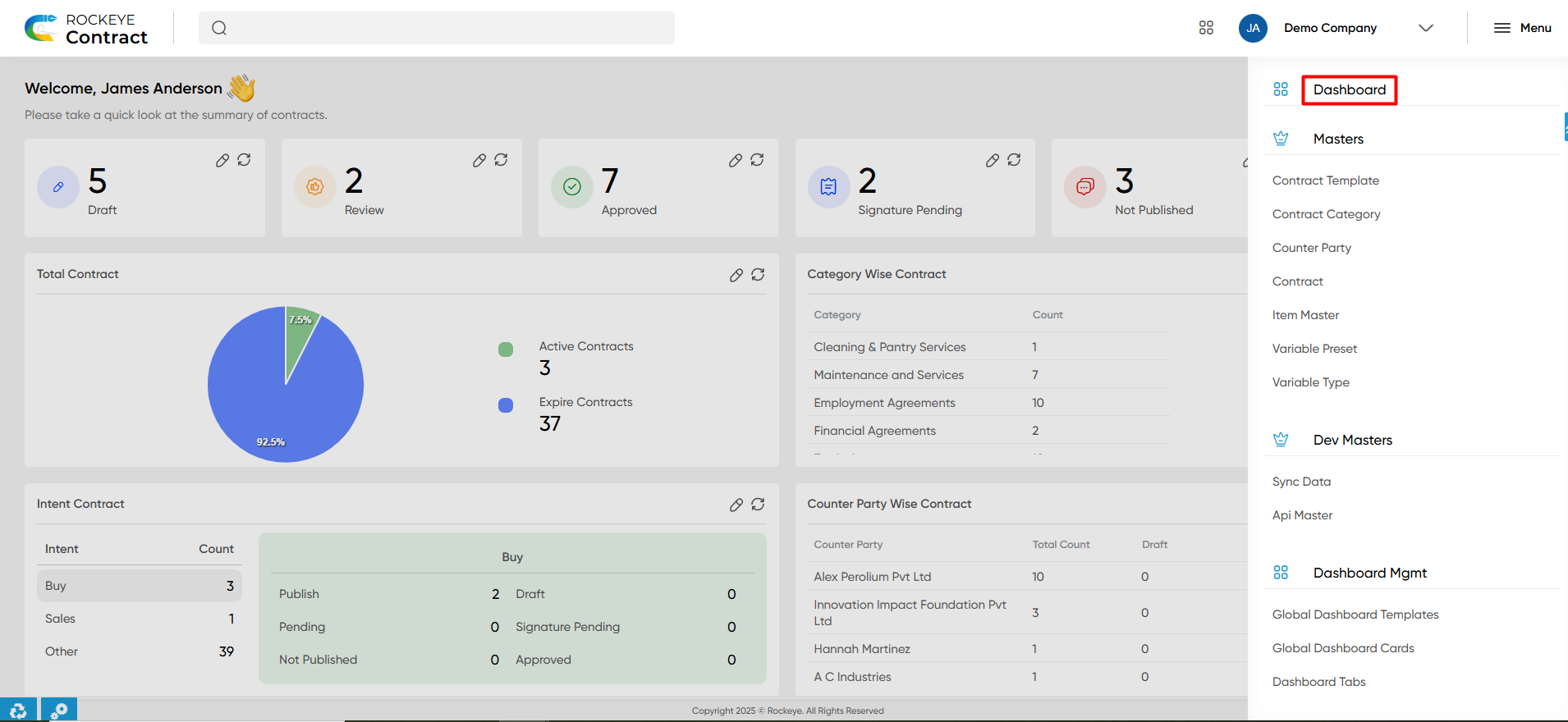The width and height of the screenshot is (1568, 722).
Task: Open the Contract menu item
Action: click(x=1298, y=281)
